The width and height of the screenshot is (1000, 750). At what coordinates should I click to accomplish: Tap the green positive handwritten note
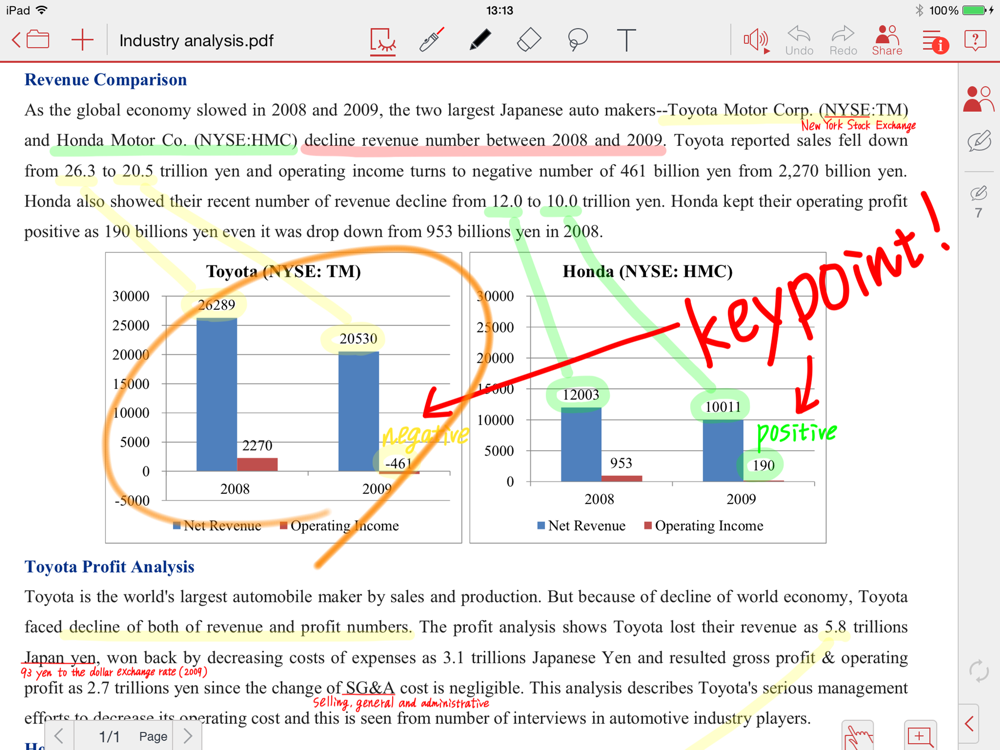pyautogui.click(x=796, y=434)
